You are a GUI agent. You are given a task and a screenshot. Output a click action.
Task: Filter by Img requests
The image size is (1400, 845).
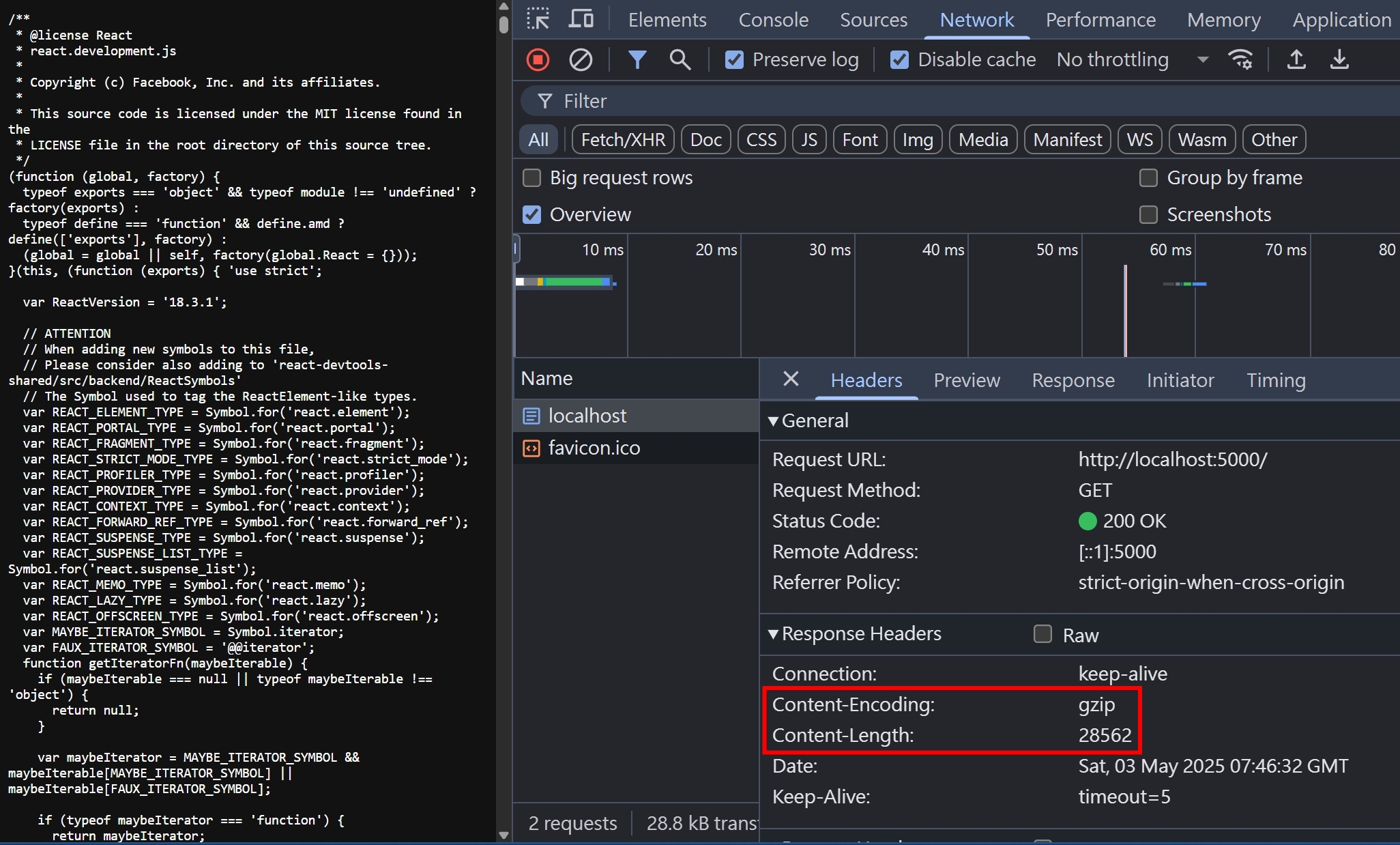point(918,140)
